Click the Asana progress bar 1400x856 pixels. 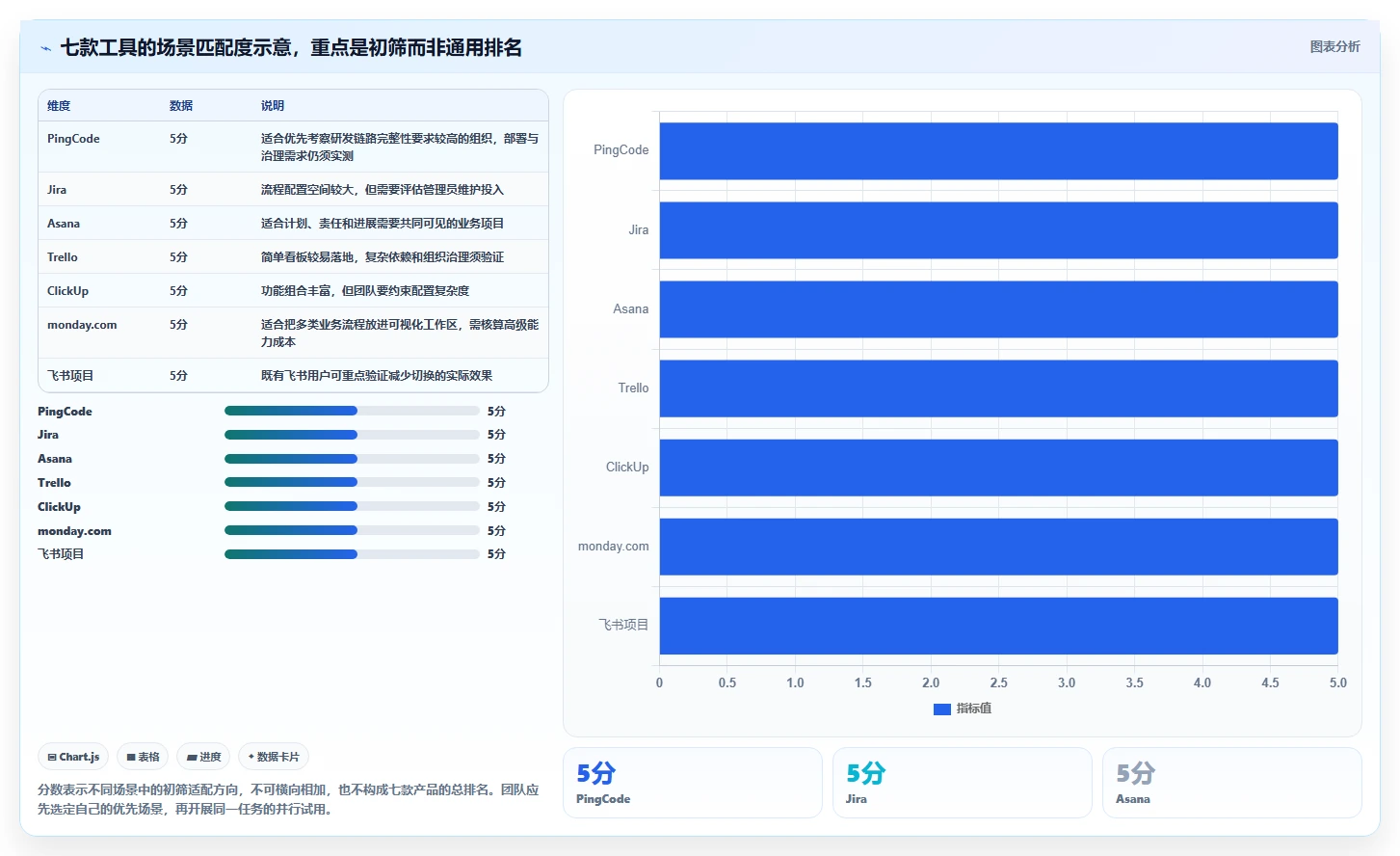point(352,459)
